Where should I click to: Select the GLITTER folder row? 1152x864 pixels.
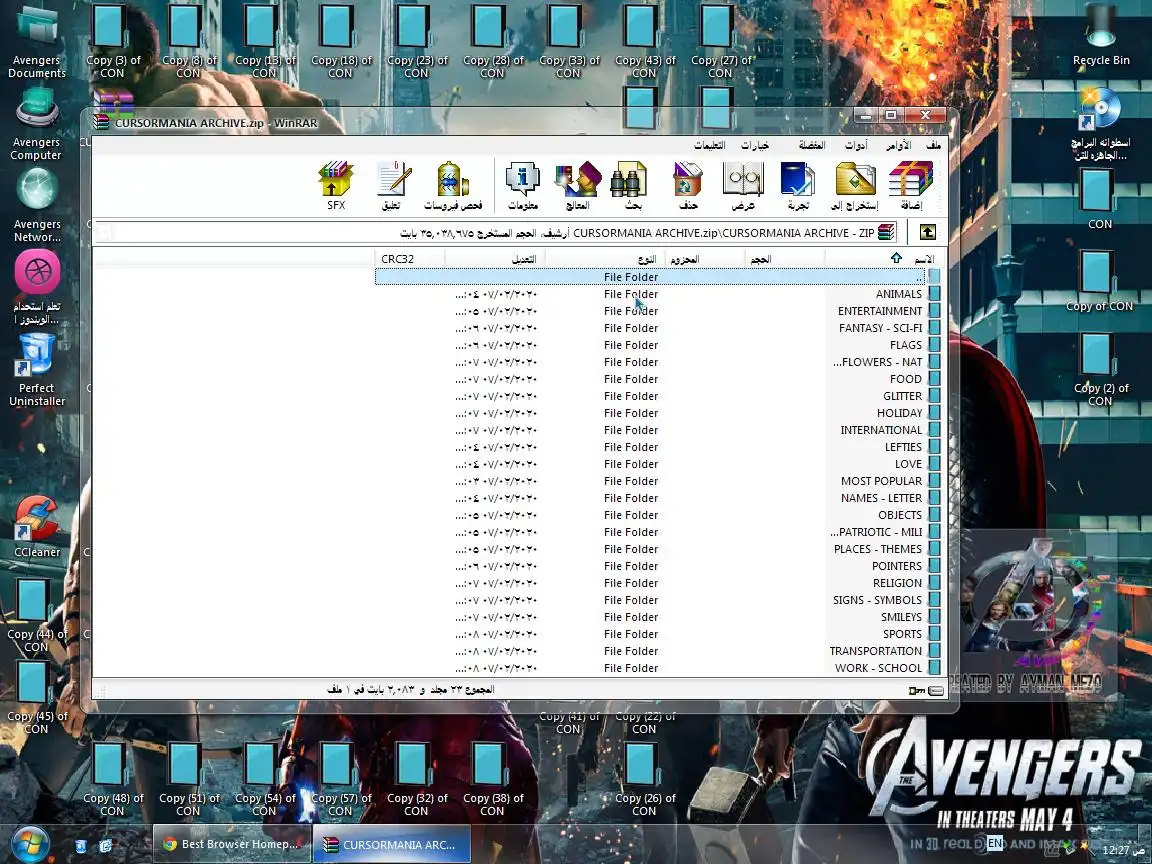(x=658, y=396)
